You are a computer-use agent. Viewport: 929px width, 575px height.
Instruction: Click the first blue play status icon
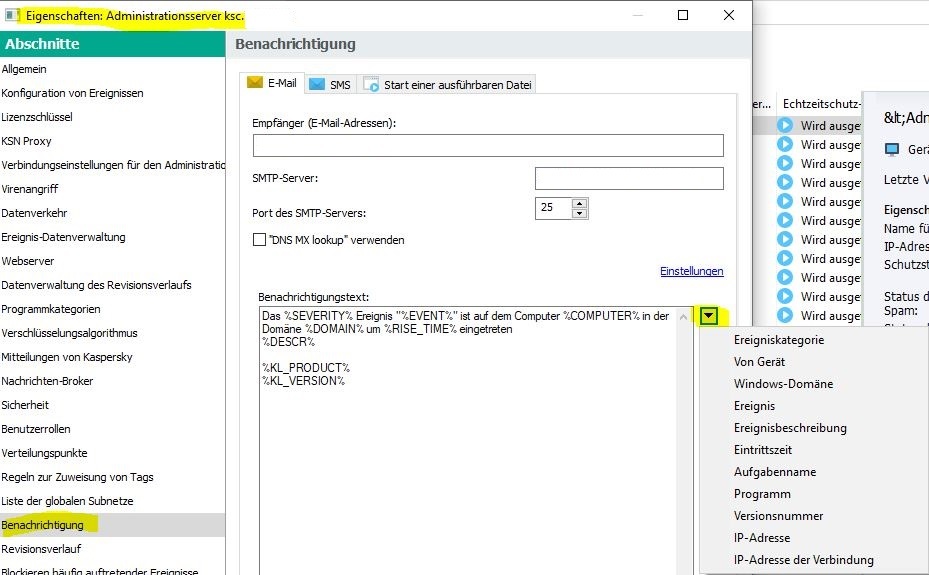pos(785,126)
